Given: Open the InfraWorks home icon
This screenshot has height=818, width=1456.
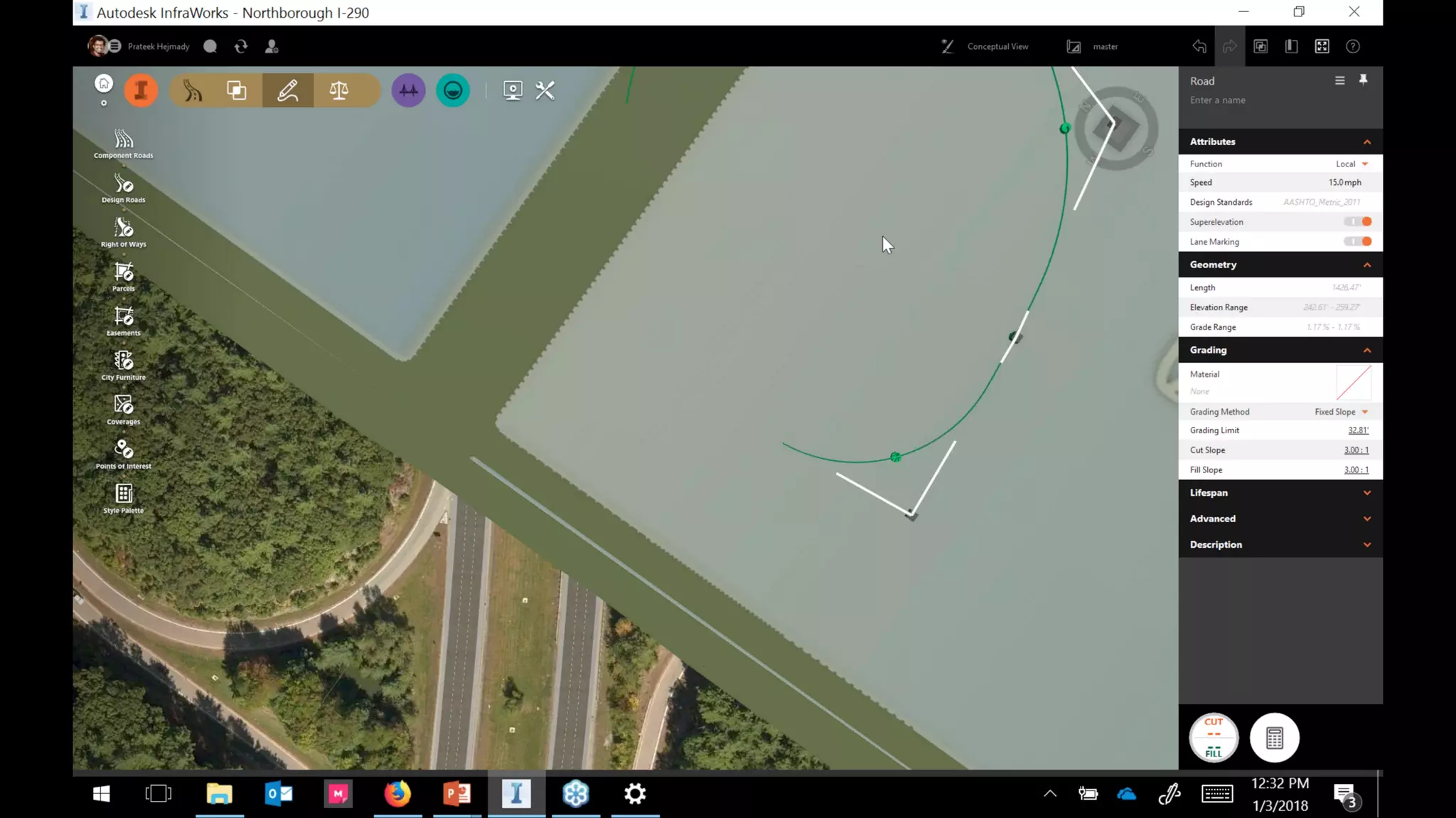Looking at the screenshot, I should (104, 84).
